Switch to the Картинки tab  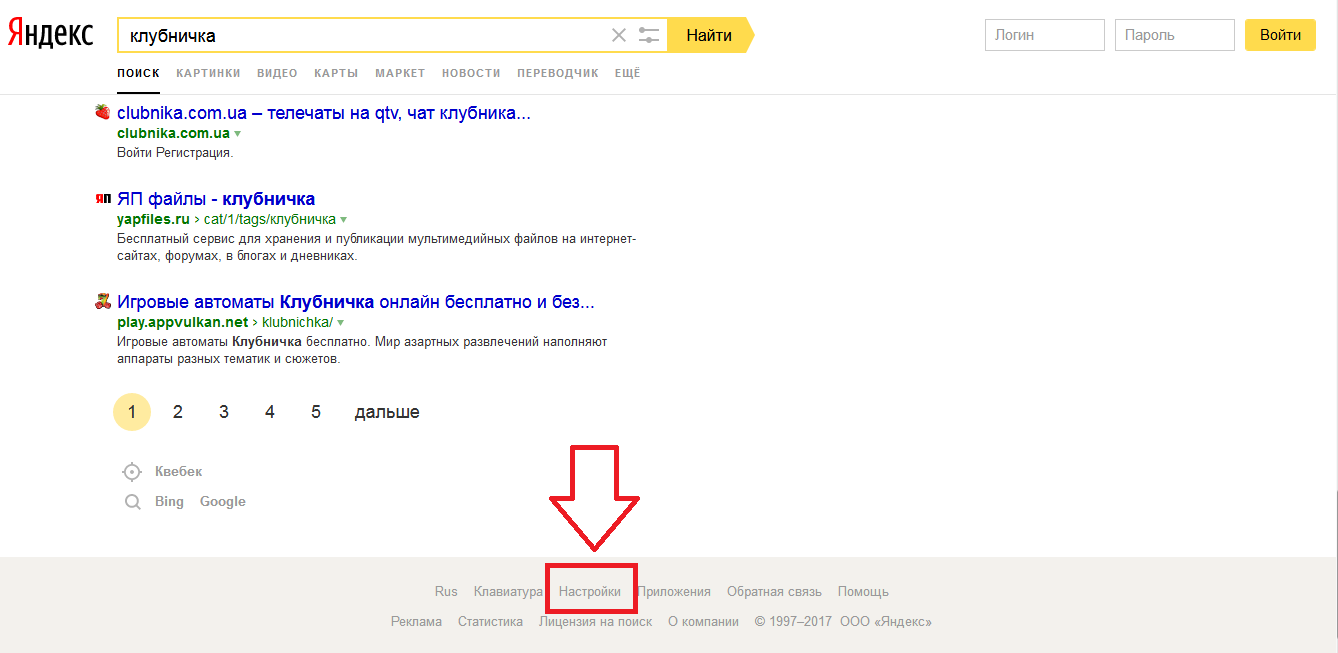tap(208, 73)
